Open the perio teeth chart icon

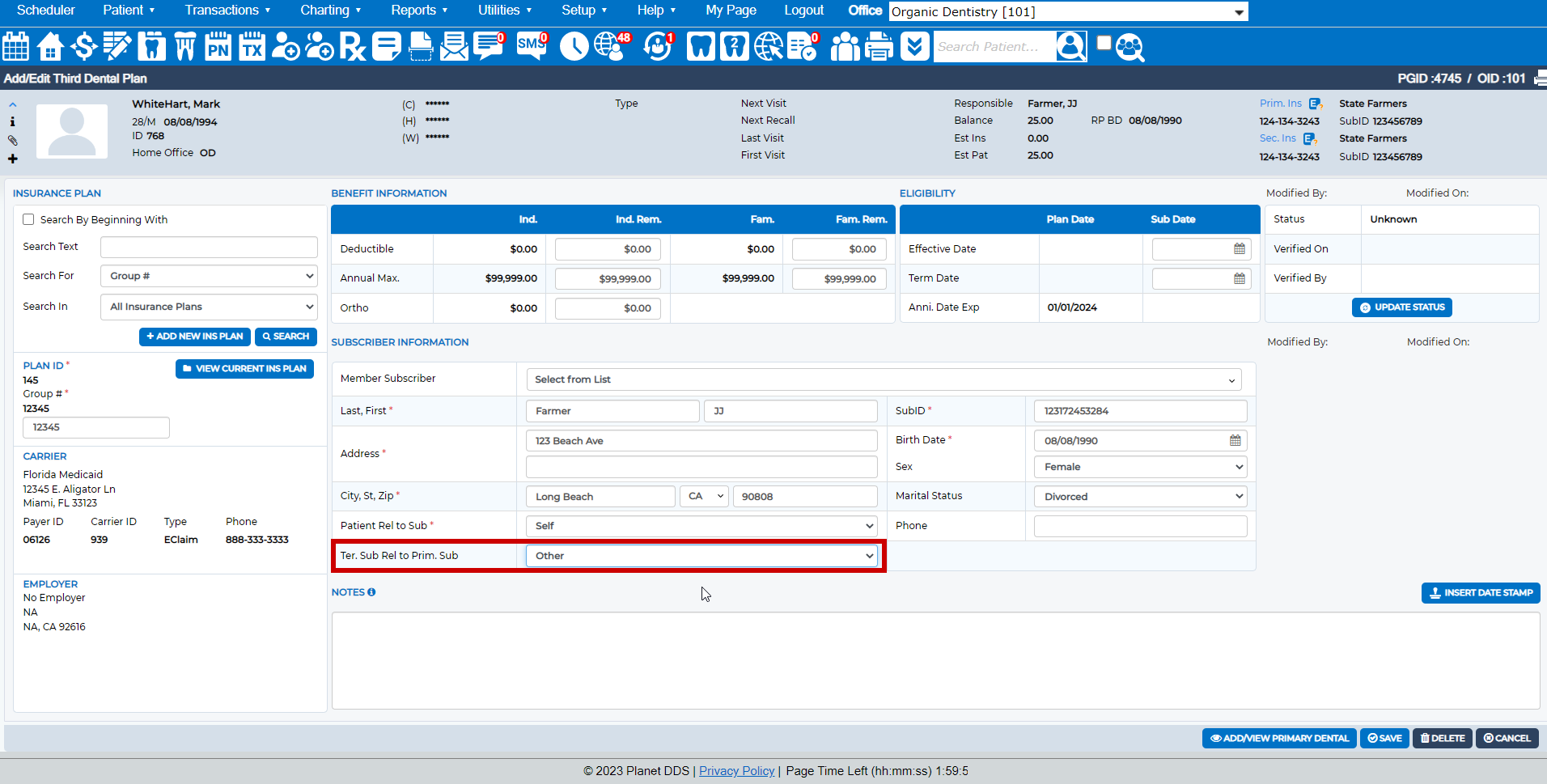click(x=185, y=46)
